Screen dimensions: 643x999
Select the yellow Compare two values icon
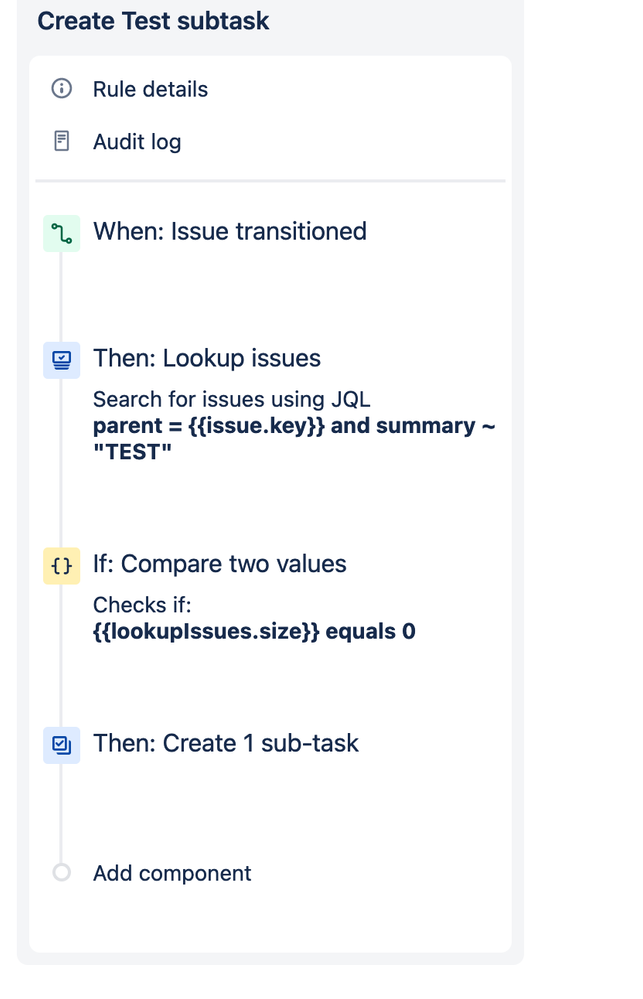pyautogui.click(x=61, y=566)
